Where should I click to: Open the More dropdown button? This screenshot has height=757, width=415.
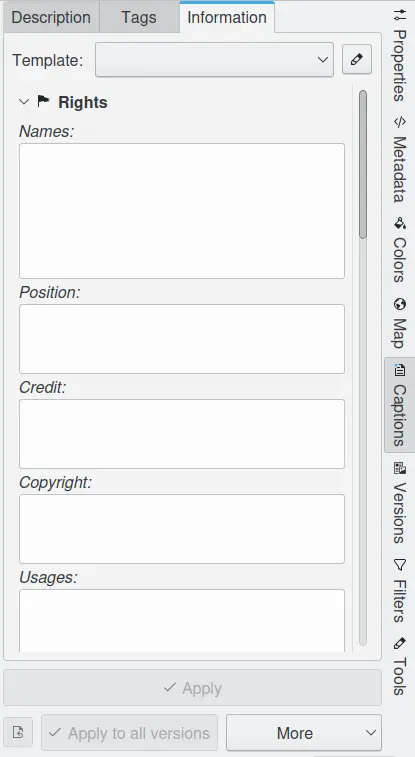(x=304, y=733)
